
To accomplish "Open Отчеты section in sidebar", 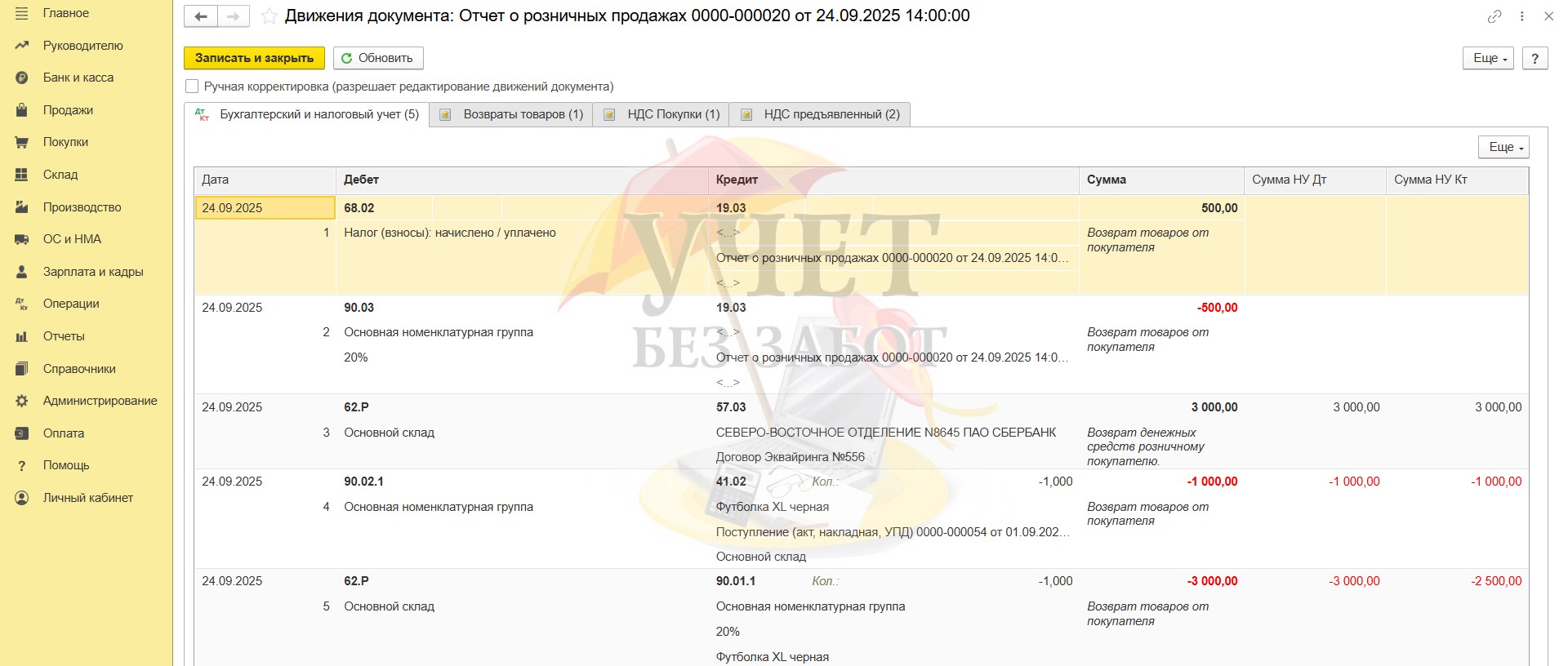I will [64, 336].
